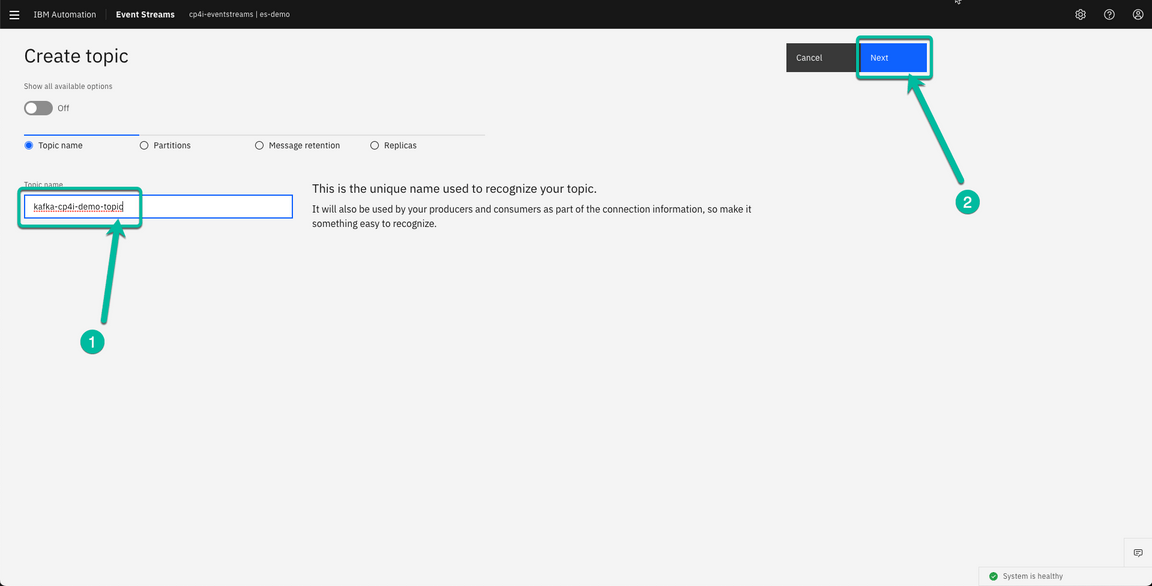Screen dimensions: 1152x586
Task: Click the IBM Automation home link
Action: (x=64, y=14)
